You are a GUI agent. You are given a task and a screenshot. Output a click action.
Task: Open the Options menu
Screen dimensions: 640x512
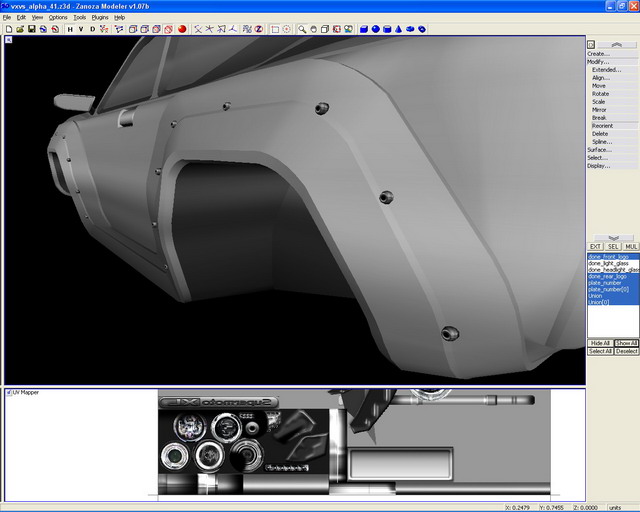click(x=58, y=18)
